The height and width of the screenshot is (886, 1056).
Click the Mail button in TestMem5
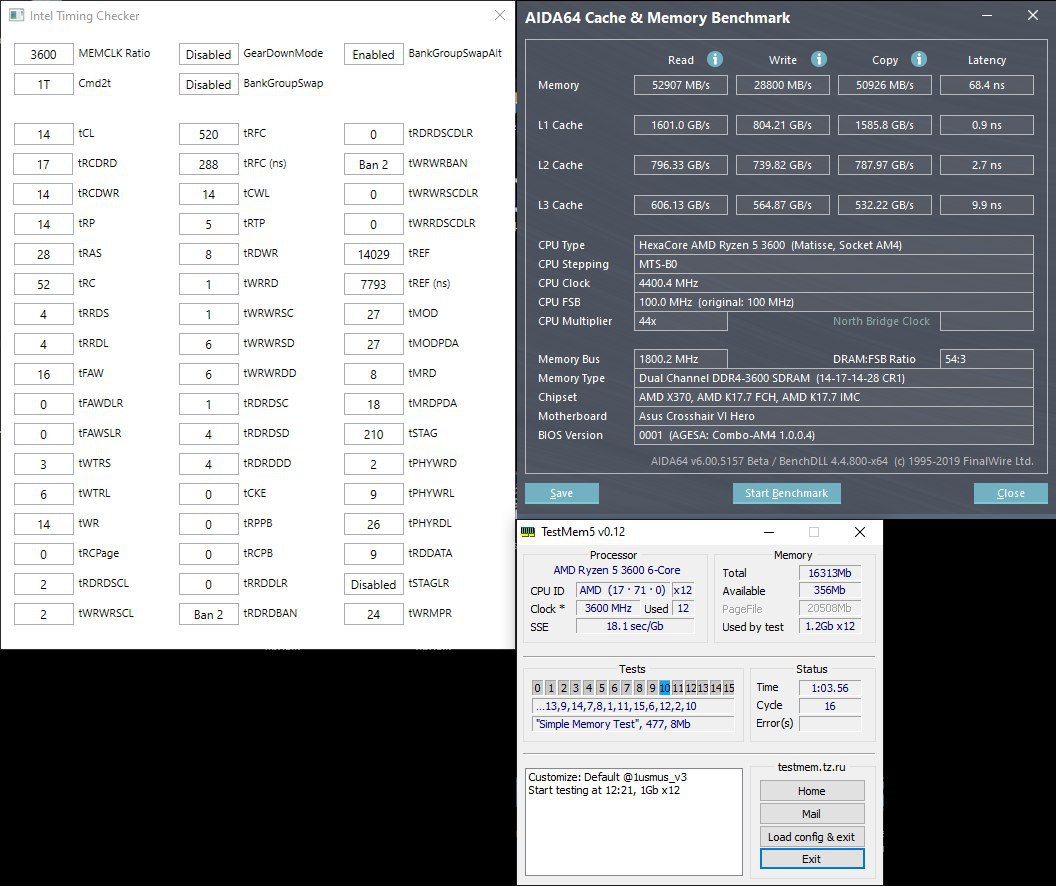coord(812,813)
